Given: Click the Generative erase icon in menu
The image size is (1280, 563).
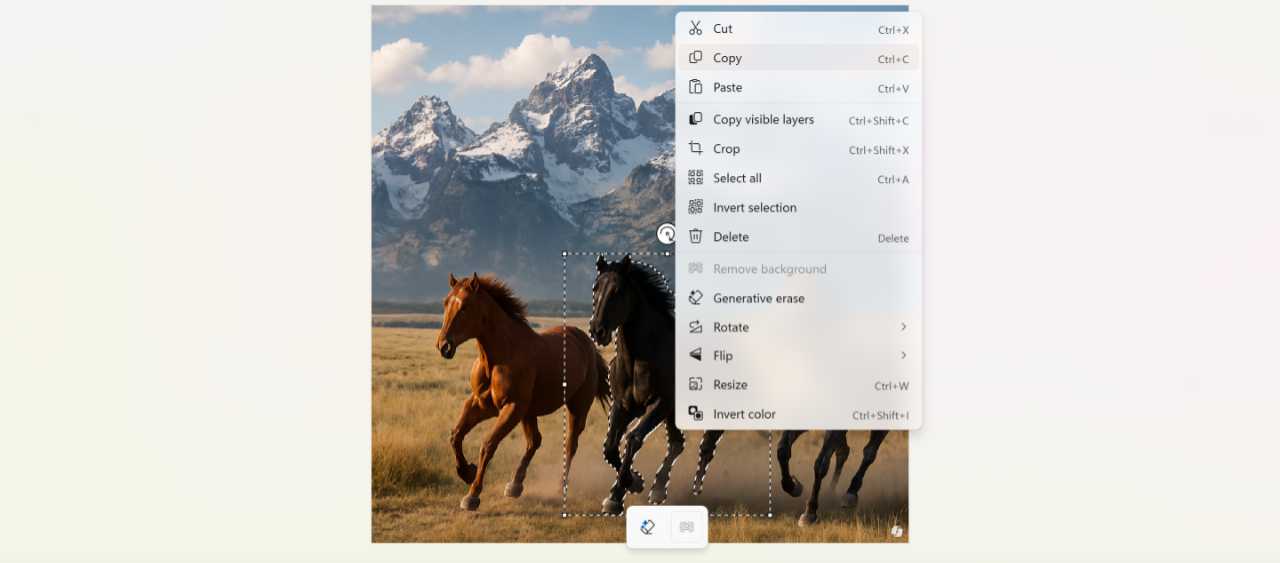Looking at the screenshot, I should [x=695, y=298].
